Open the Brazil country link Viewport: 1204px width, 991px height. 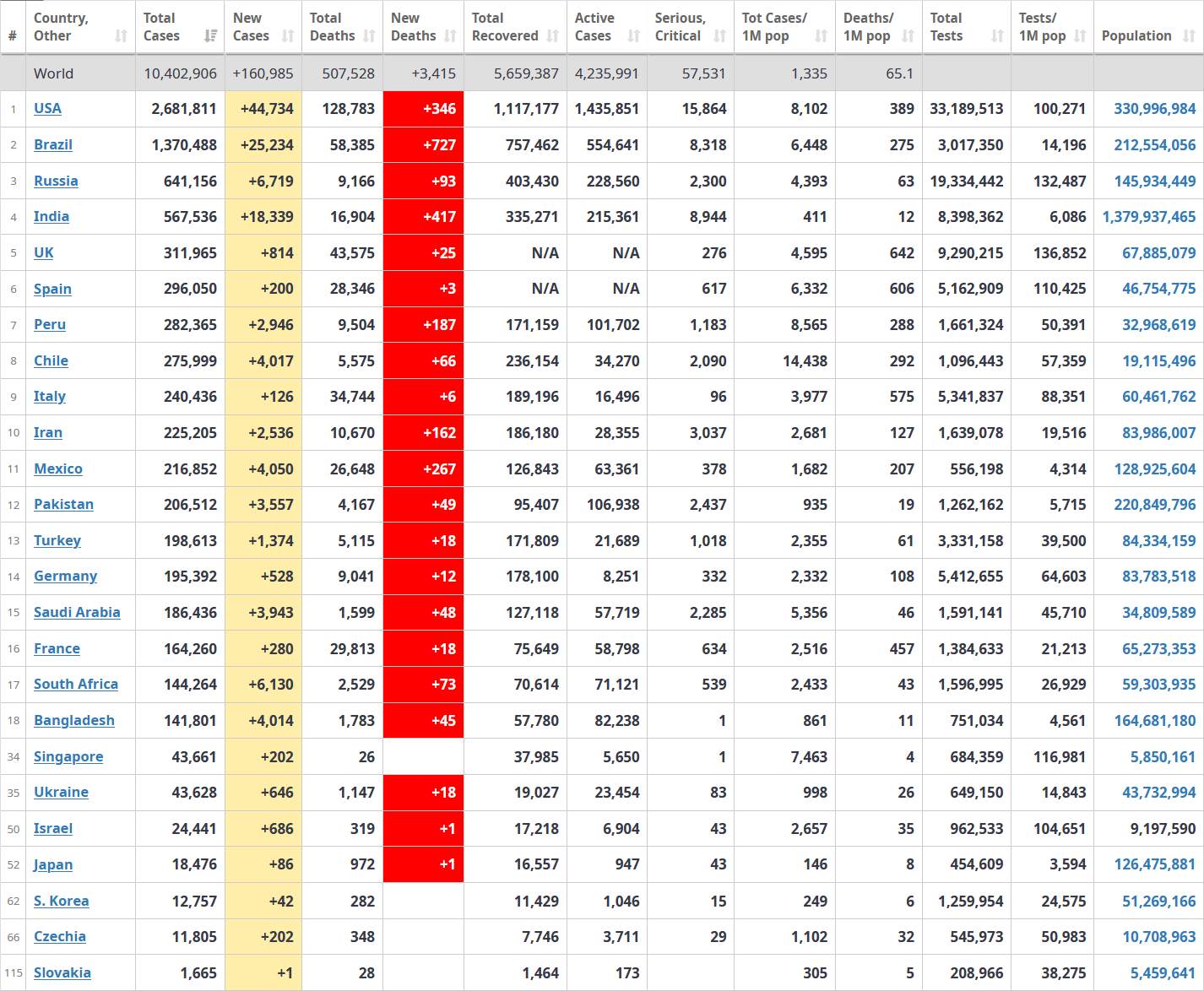coord(52,145)
